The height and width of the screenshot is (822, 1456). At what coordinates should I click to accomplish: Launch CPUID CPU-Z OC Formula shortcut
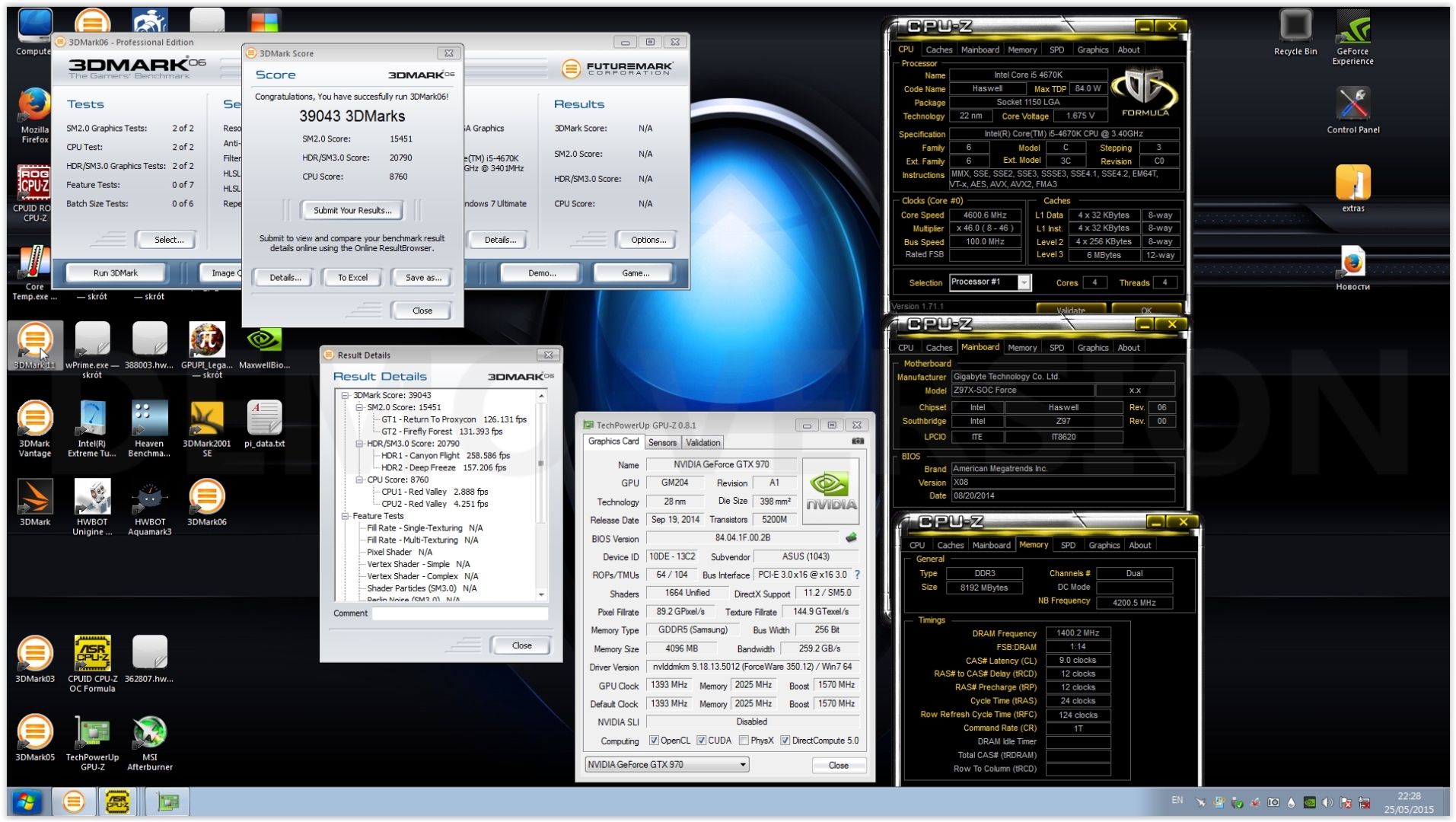(92, 664)
